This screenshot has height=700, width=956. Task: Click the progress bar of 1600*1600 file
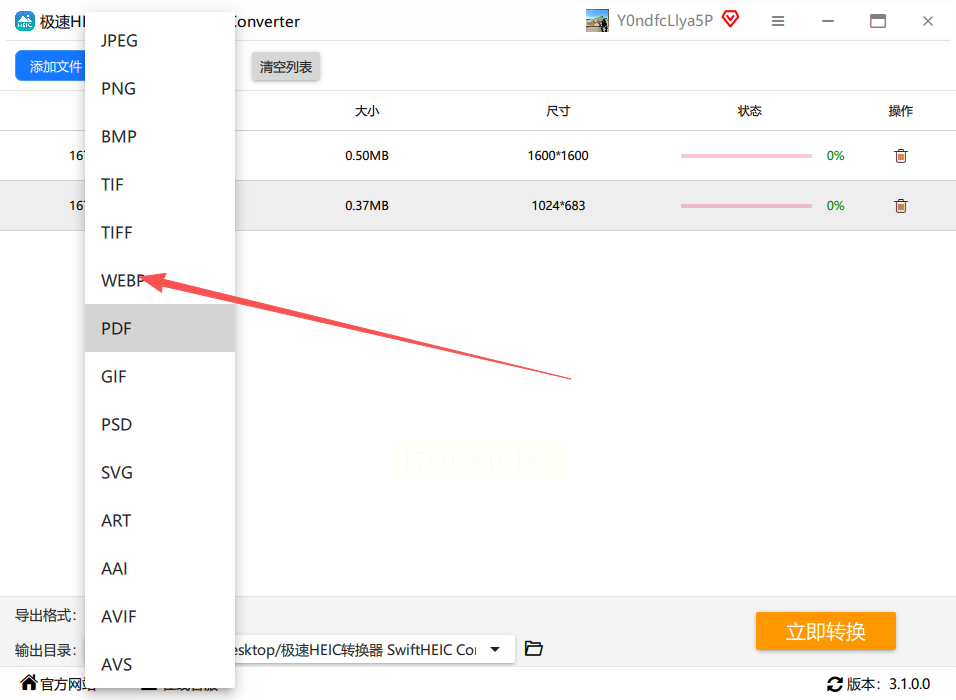[x=746, y=156]
